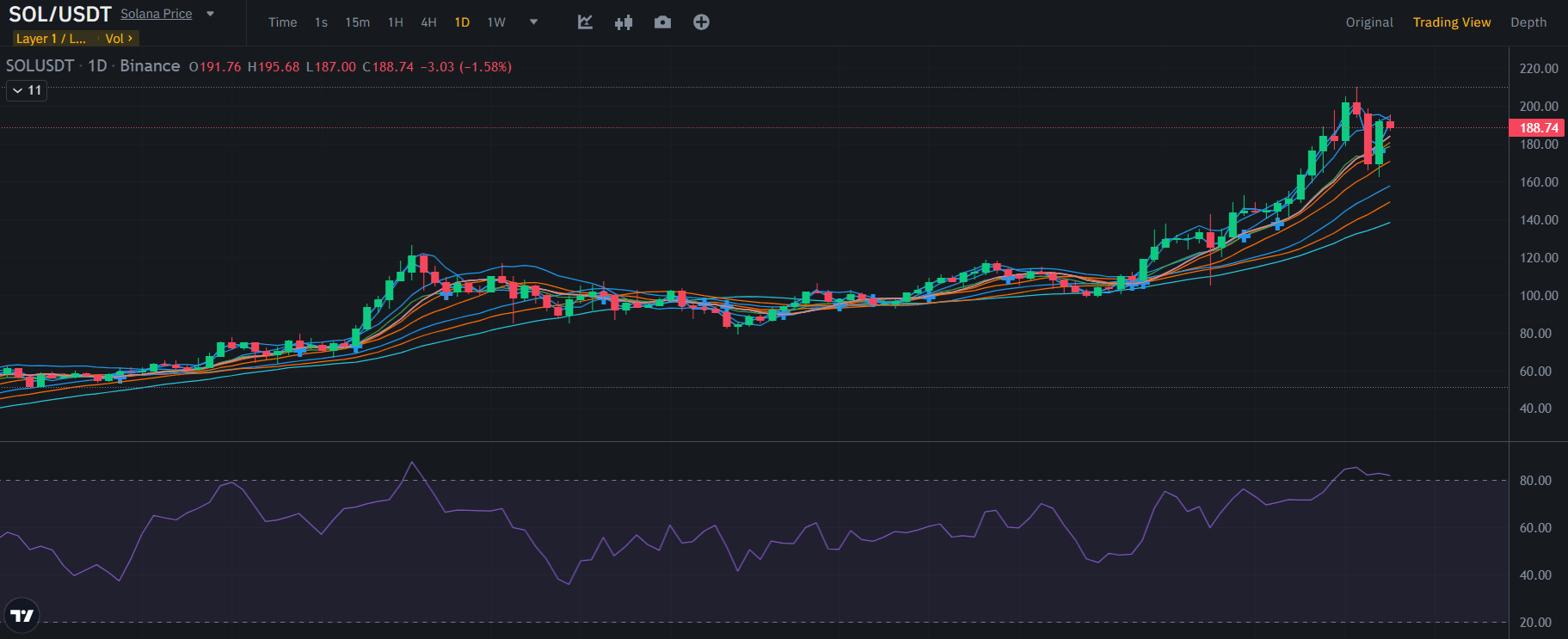Select the Trading View tab
Screen dimensions: 1568x639
pyautogui.click(x=1451, y=22)
